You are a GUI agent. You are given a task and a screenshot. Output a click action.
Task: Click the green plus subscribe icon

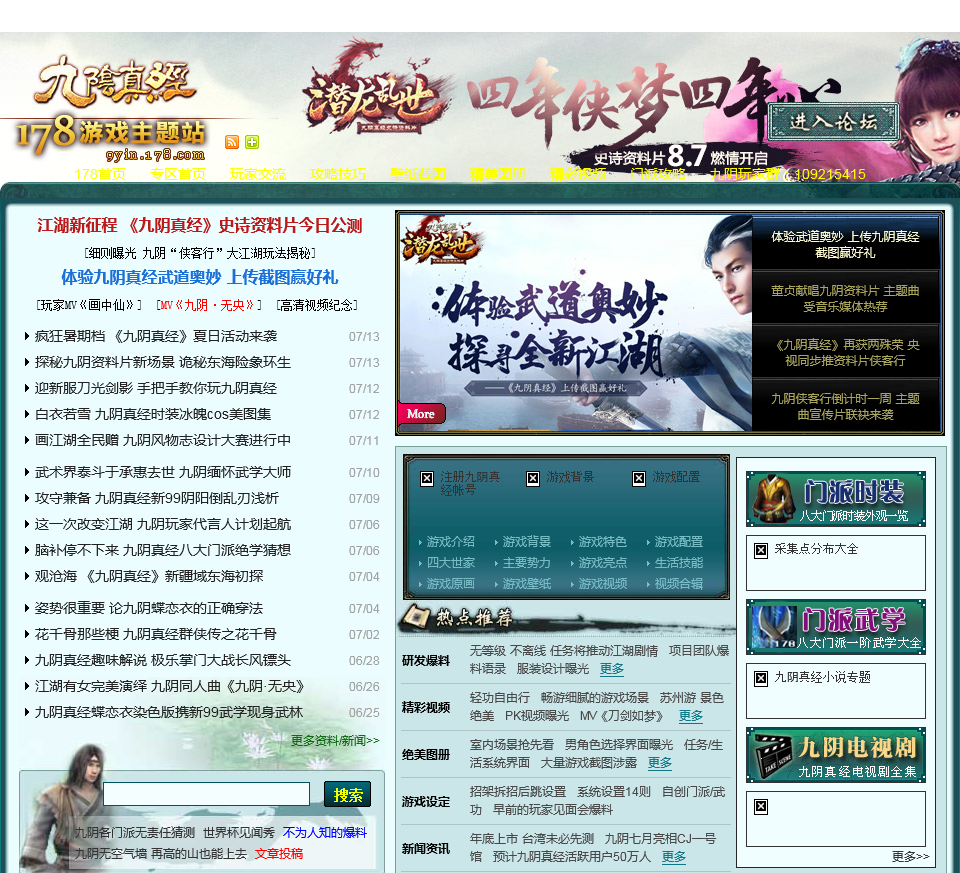click(x=252, y=142)
